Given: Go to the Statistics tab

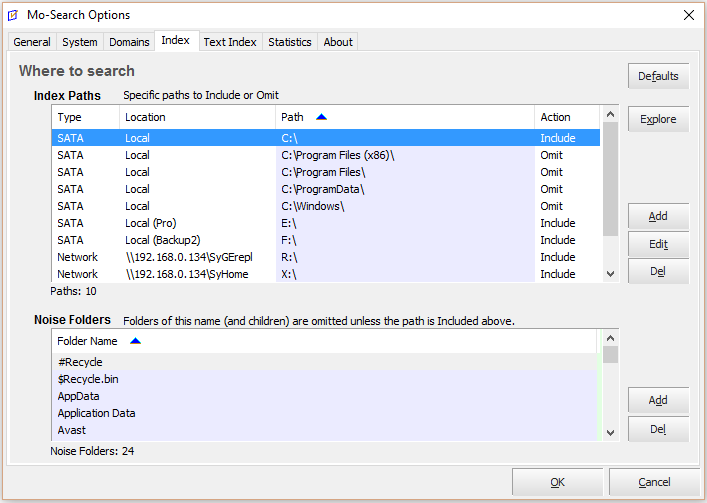Looking at the screenshot, I should tap(290, 42).
